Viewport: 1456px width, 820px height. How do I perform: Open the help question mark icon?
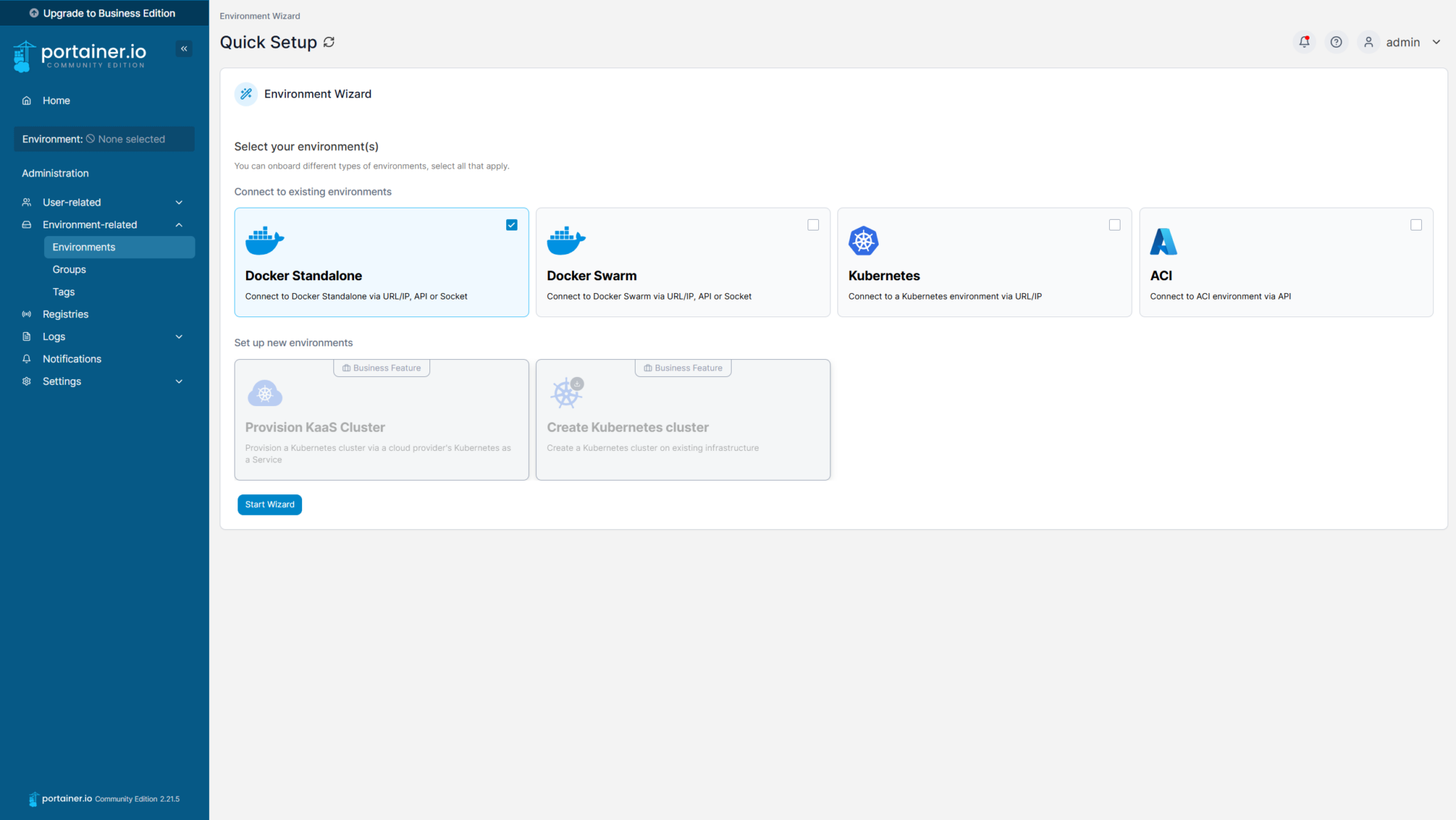click(x=1336, y=42)
